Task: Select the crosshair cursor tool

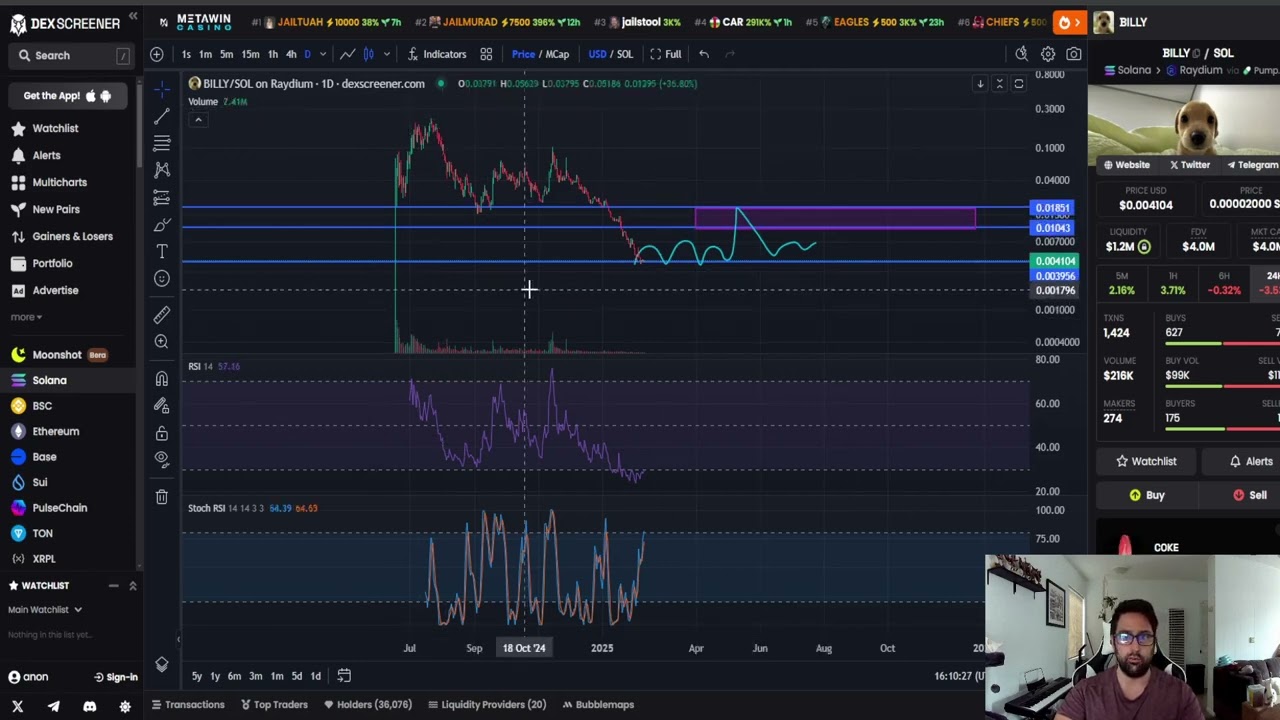Action: tap(162, 89)
